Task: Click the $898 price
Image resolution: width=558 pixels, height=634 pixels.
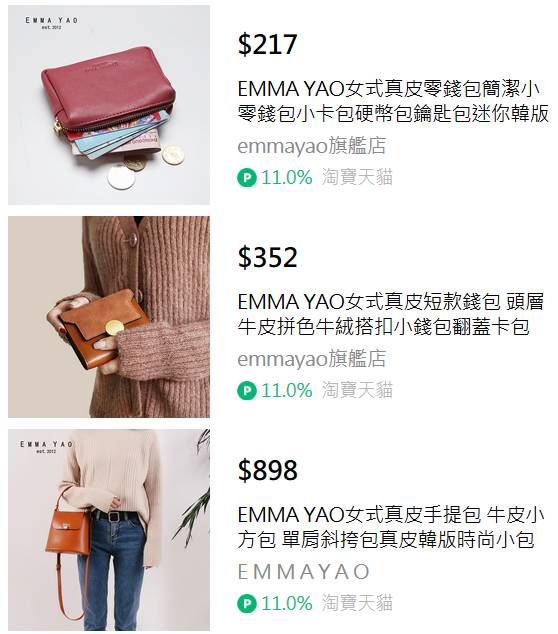Action: [x=268, y=470]
